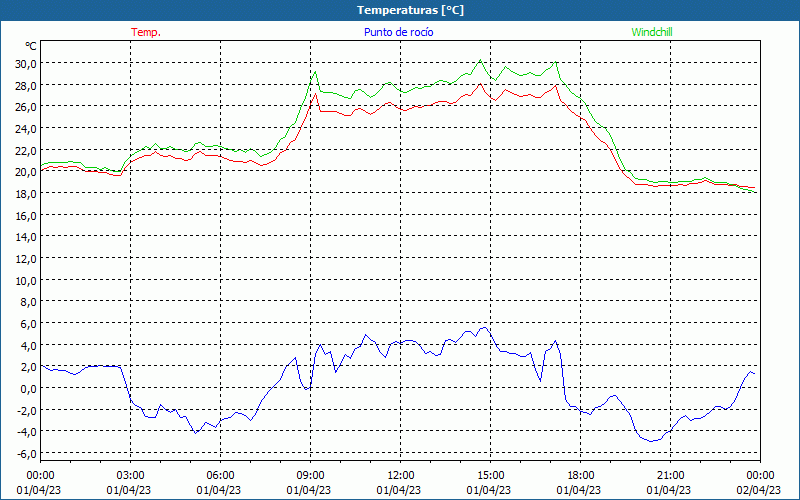Click the '06:00' time axis label
Viewport: 800px width, 500px height.
(x=220, y=476)
